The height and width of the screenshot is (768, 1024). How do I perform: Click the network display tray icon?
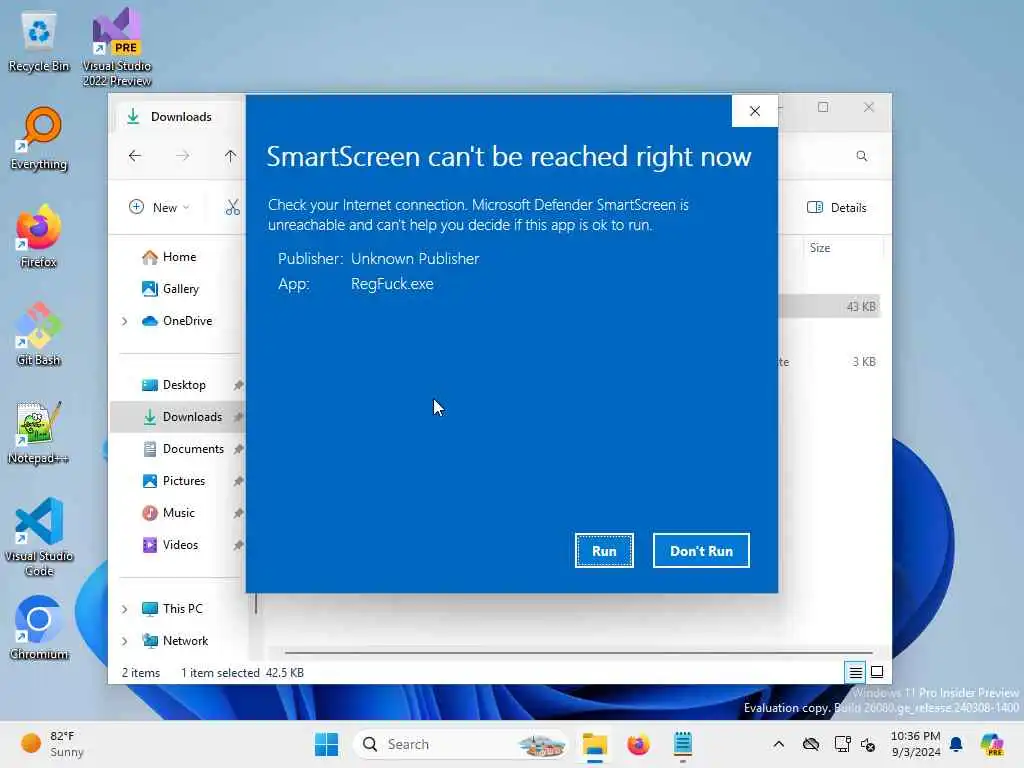pos(842,744)
